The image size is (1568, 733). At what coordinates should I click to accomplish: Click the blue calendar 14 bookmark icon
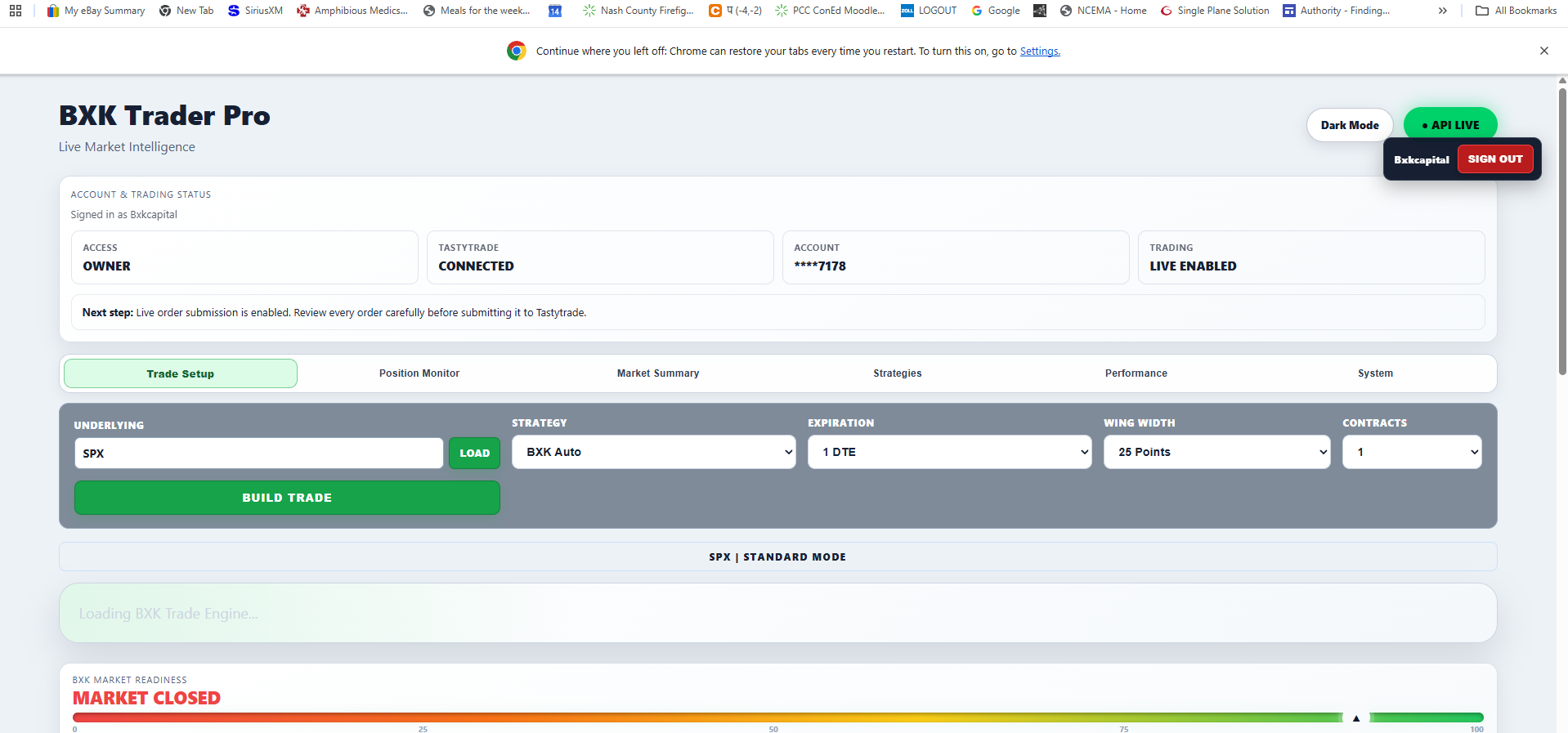pos(555,11)
